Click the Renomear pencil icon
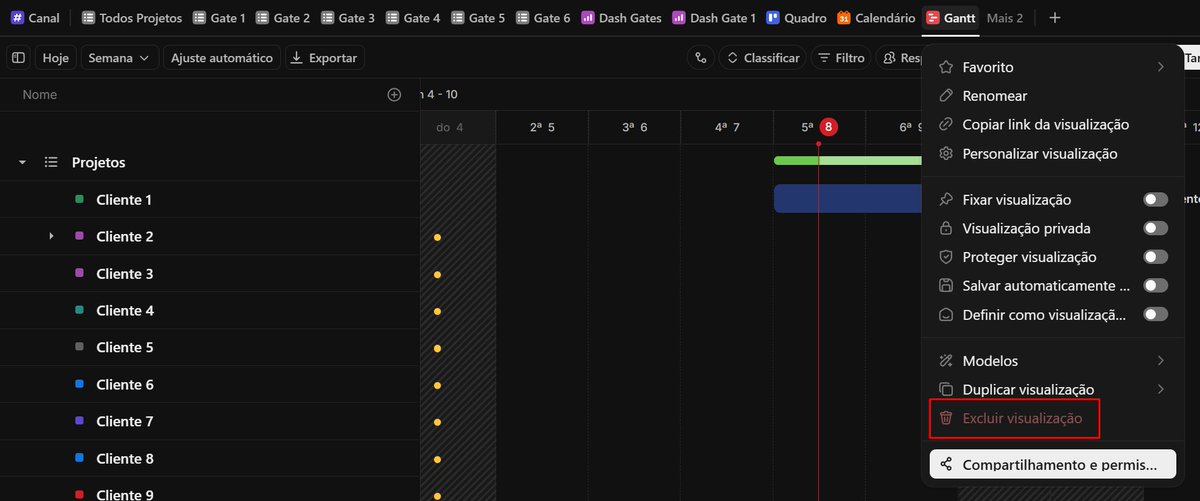This screenshot has width=1200, height=501. click(946, 96)
